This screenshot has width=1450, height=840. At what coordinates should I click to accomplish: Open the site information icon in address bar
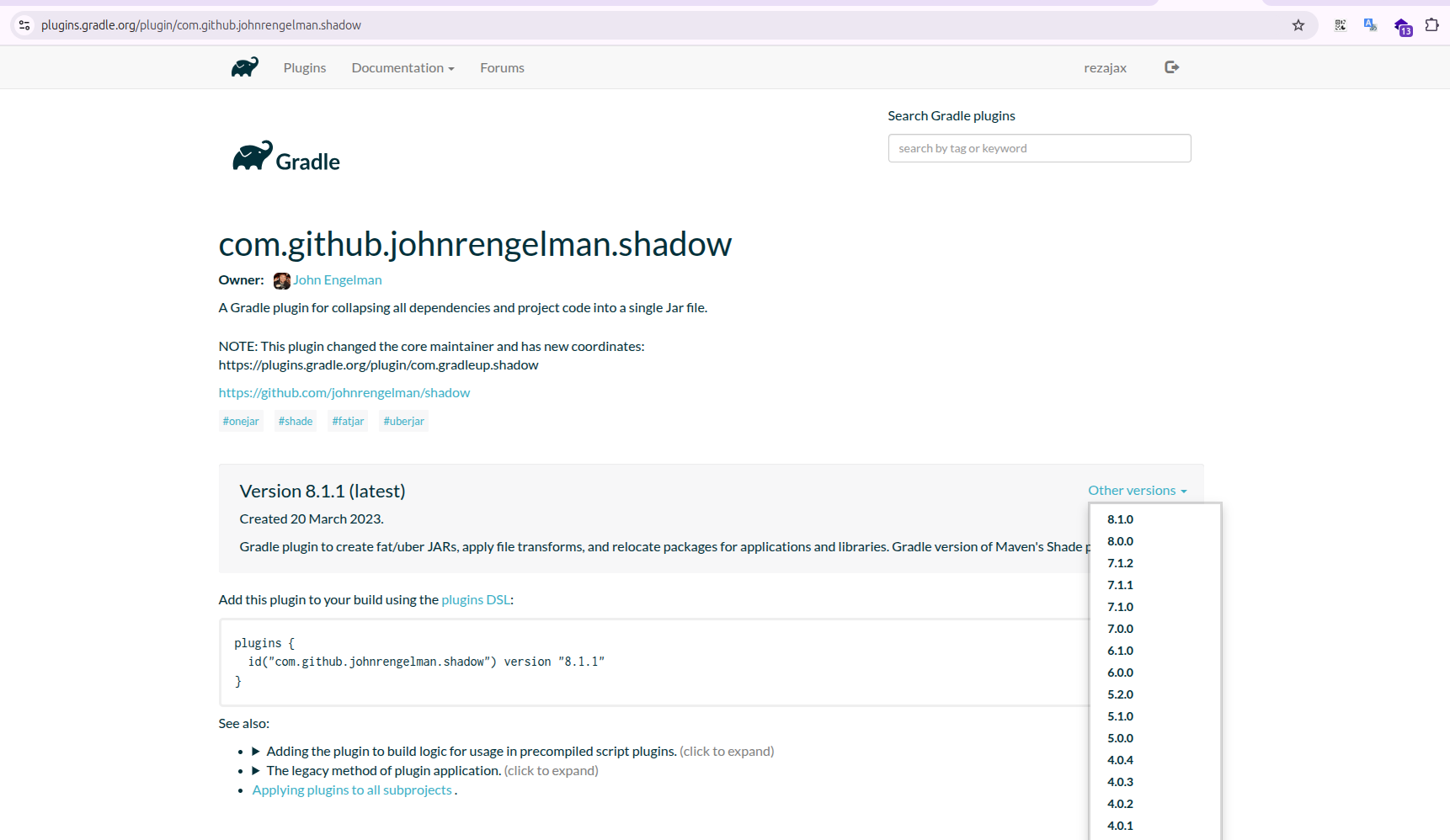[24, 25]
